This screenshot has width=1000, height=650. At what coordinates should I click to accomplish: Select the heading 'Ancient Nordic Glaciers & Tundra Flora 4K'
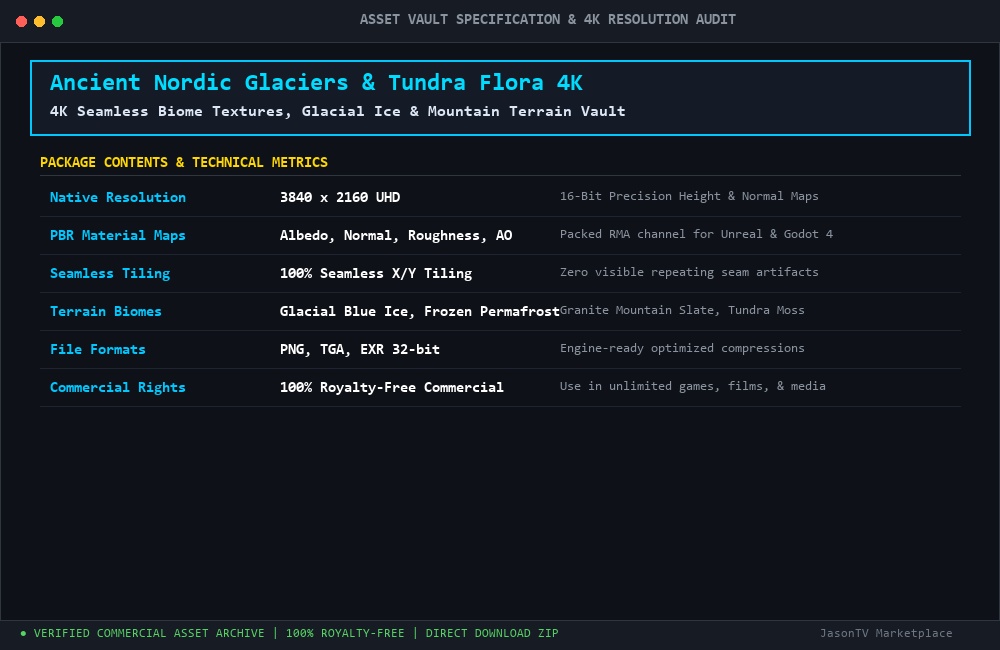(316, 82)
